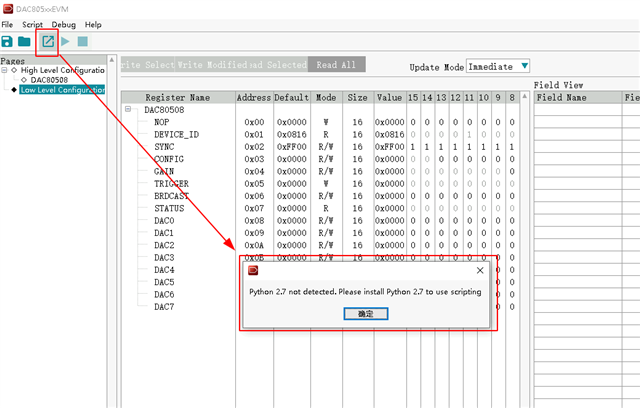This screenshot has width=640, height=408.
Task: Select the DAC6 register name
Action: pos(164,294)
